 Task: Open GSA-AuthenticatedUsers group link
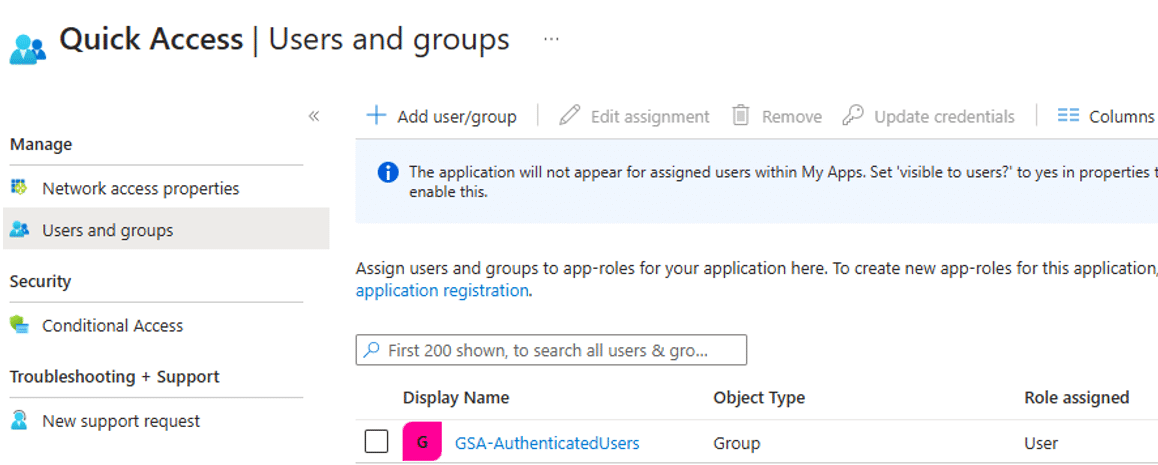tap(547, 443)
